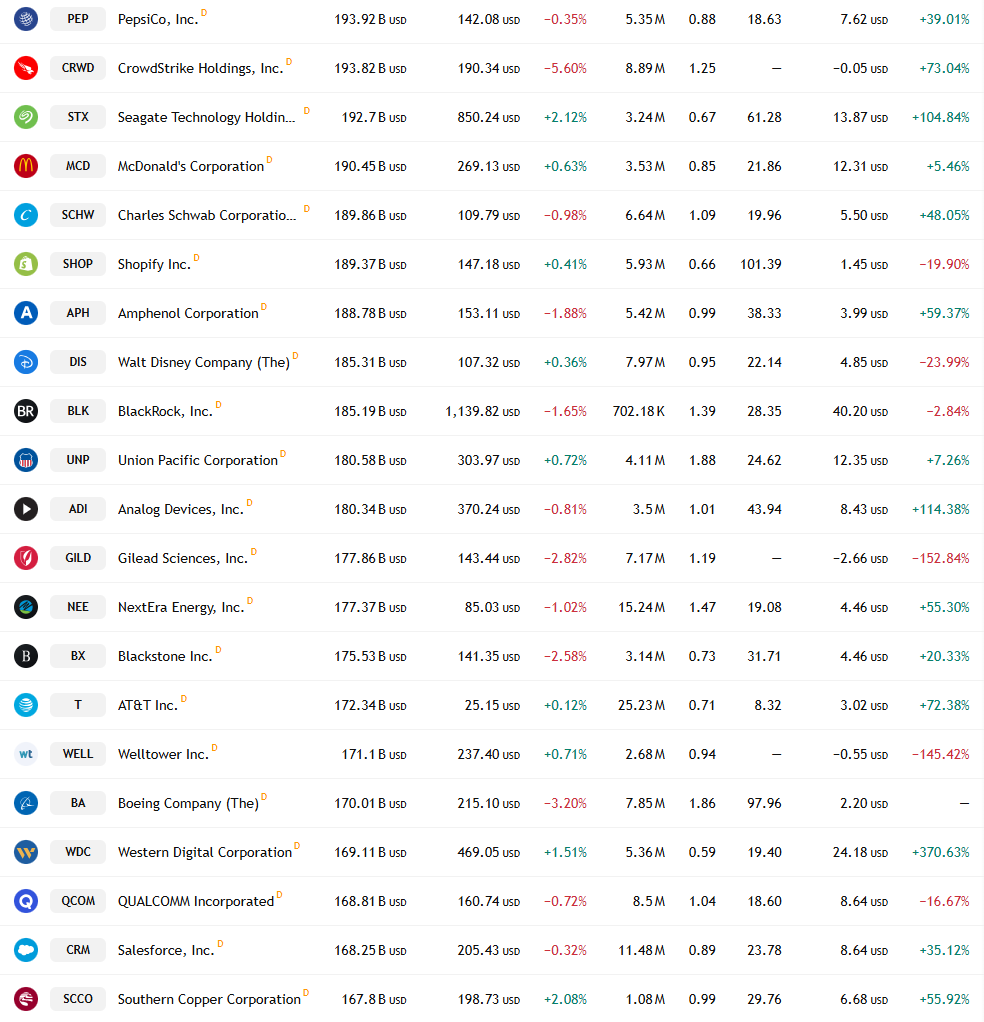This screenshot has width=984, height=1022.
Task: Open NextEra Energy, Inc. link
Action: tap(181, 607)
